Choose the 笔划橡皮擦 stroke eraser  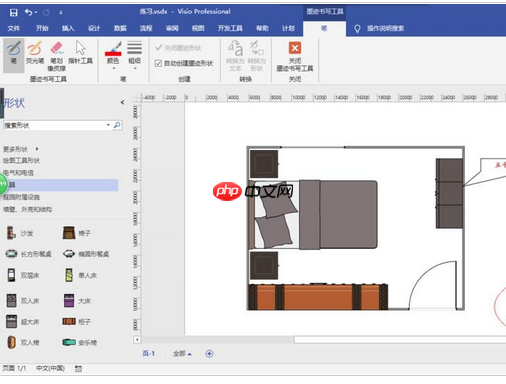pos(57,56)
